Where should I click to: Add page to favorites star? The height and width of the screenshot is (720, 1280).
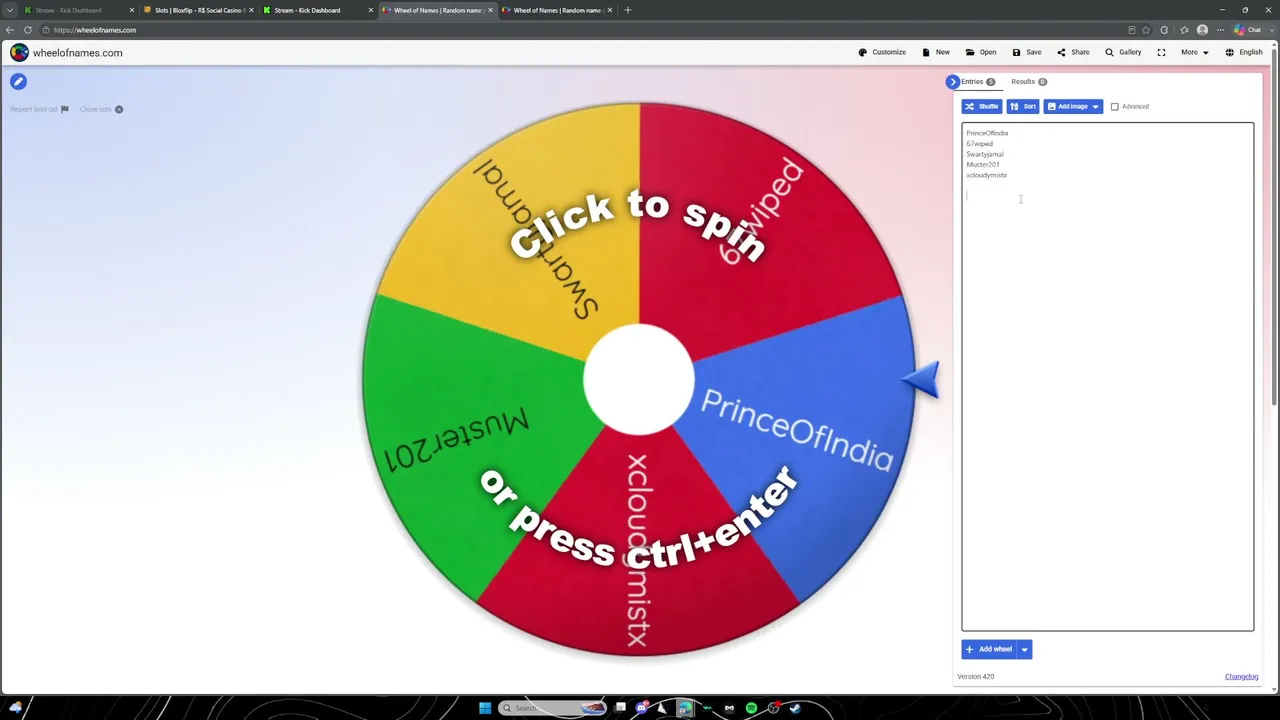point(1146,30)
